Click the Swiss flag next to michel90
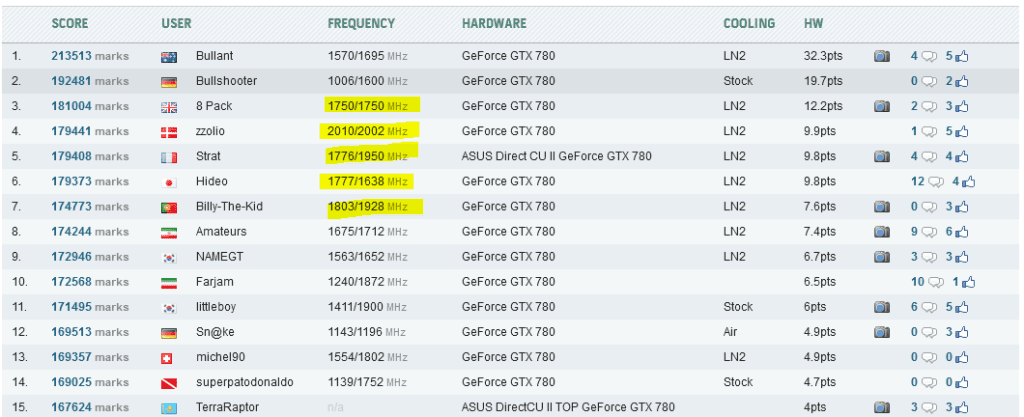 click(166, 358)
